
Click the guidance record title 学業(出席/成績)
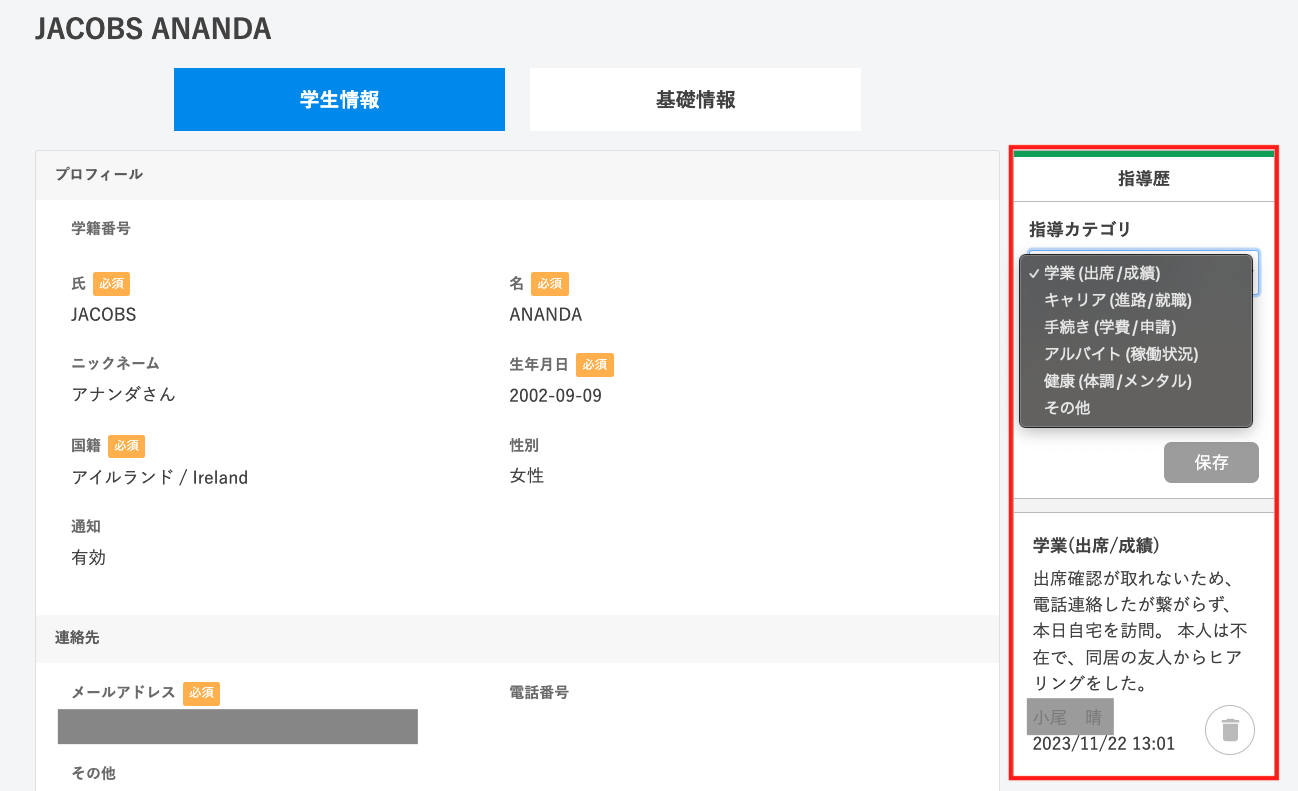1096,546
